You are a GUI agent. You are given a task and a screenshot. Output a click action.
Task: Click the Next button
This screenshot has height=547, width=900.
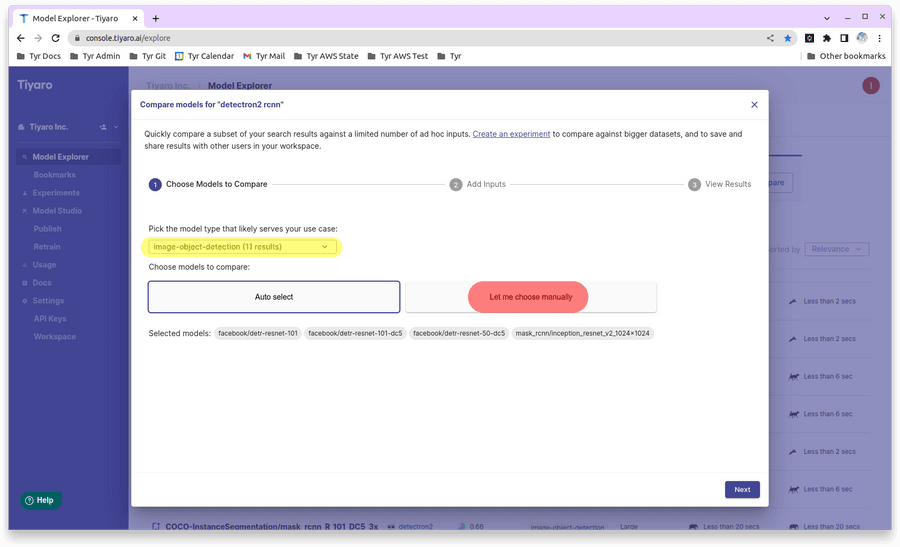[x=742, y=490]
